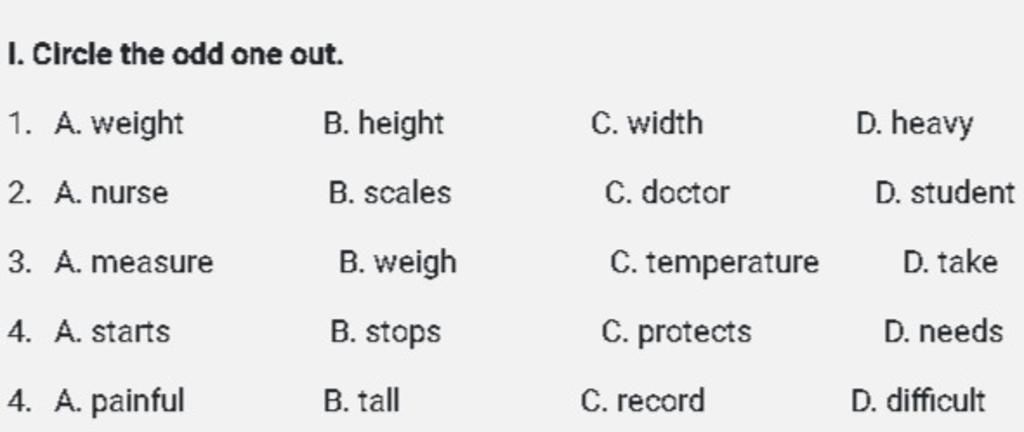This screenshot has width=1024, height=432.
Task: Choose A. starts option
Action: pyautogui.click(x=112, y=332)
